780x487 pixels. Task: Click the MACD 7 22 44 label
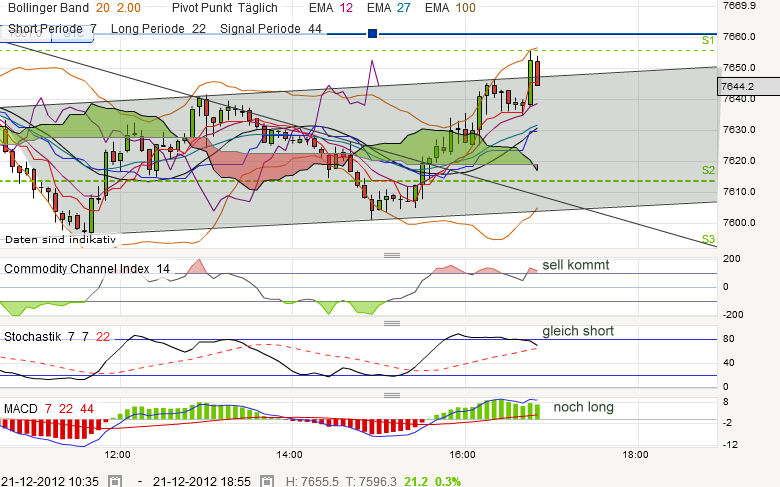(x=49, y=409)
